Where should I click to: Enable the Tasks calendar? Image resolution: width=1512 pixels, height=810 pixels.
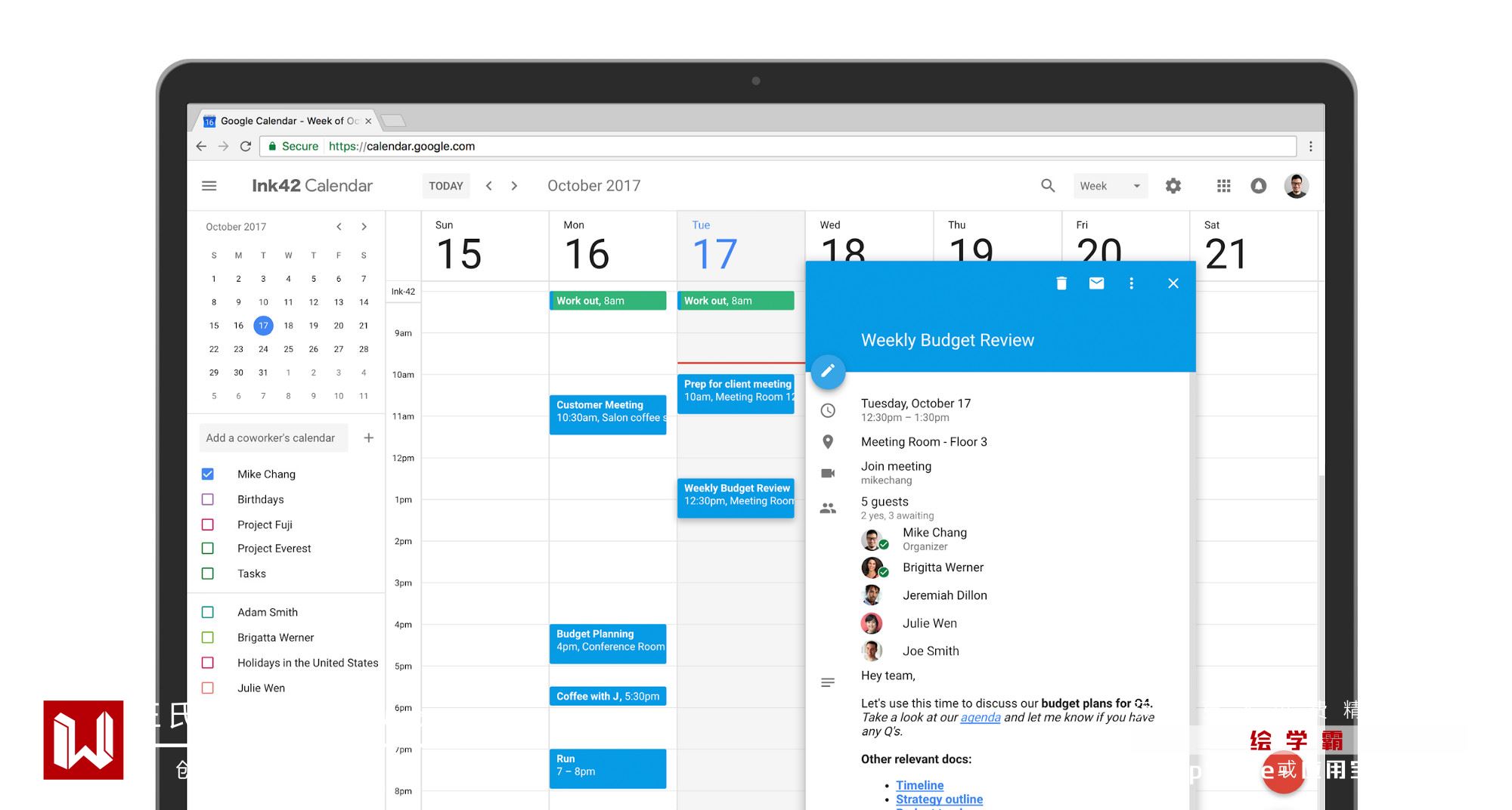click(208, 573)
